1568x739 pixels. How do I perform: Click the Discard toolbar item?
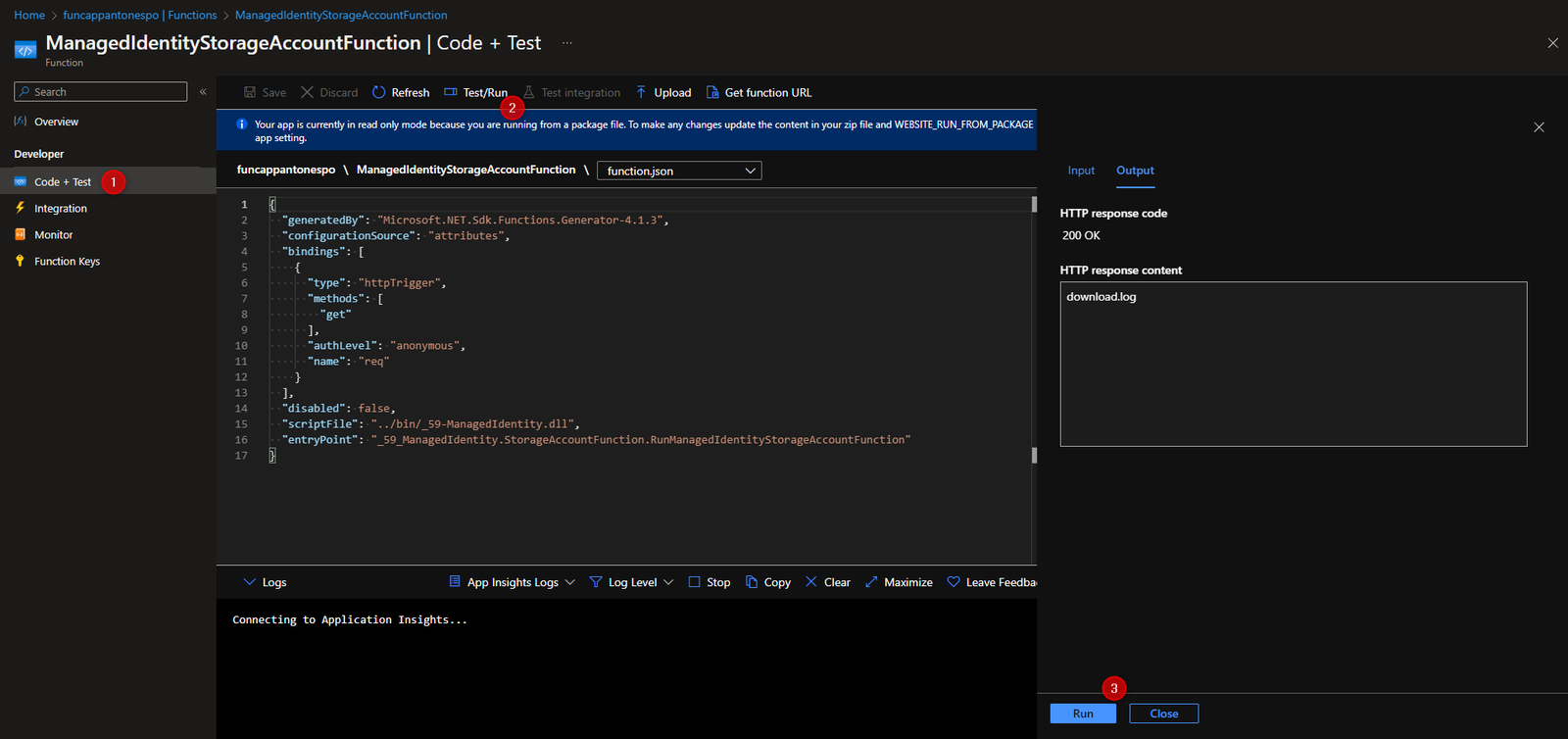pos(329,92)
